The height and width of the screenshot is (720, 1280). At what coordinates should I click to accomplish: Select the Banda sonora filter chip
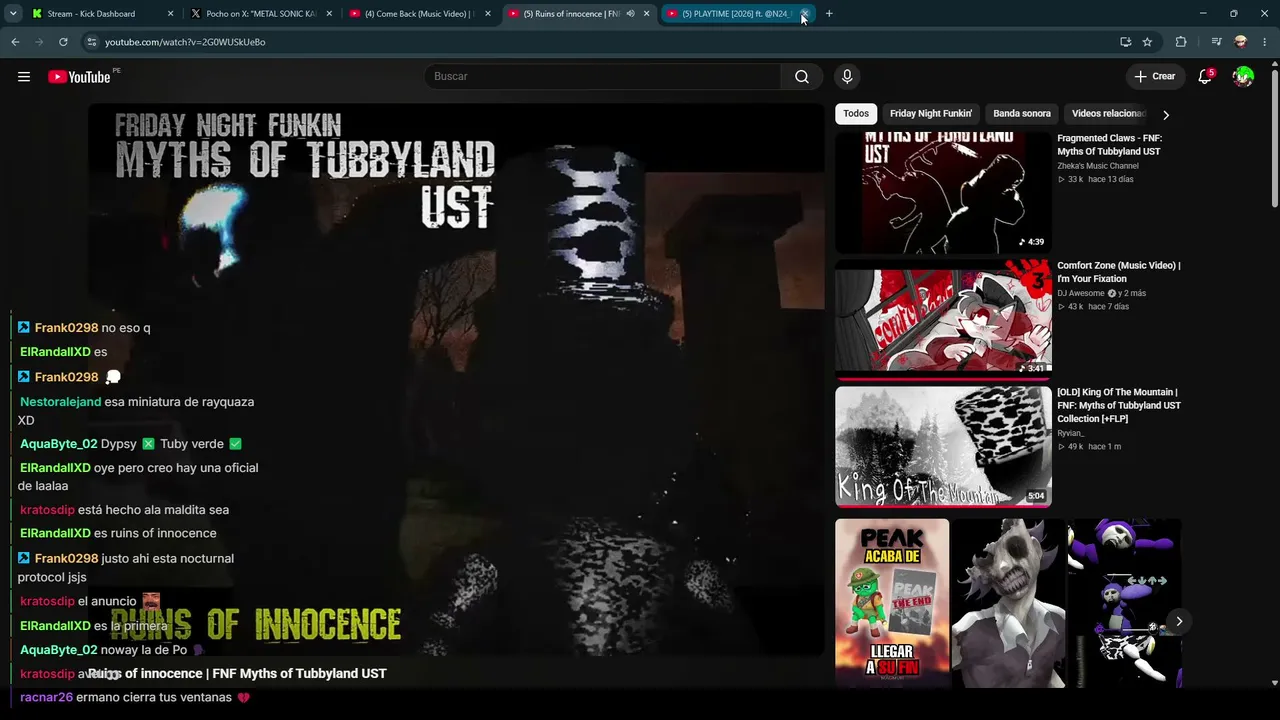click(1022, 114)
